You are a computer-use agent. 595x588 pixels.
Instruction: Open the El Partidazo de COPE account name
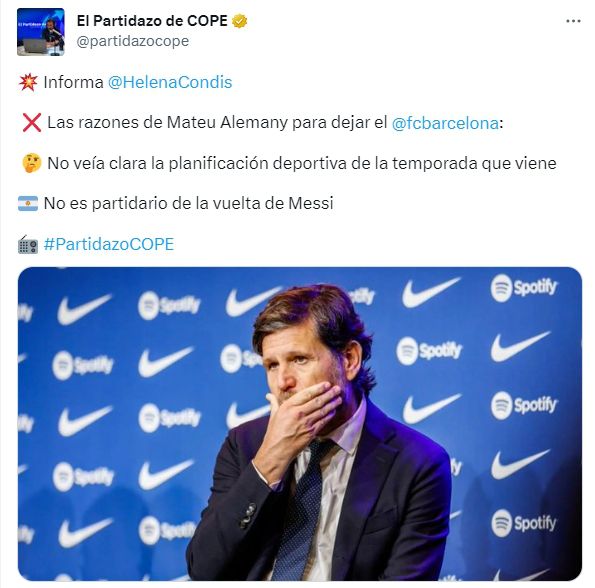(x=152, y=21)
